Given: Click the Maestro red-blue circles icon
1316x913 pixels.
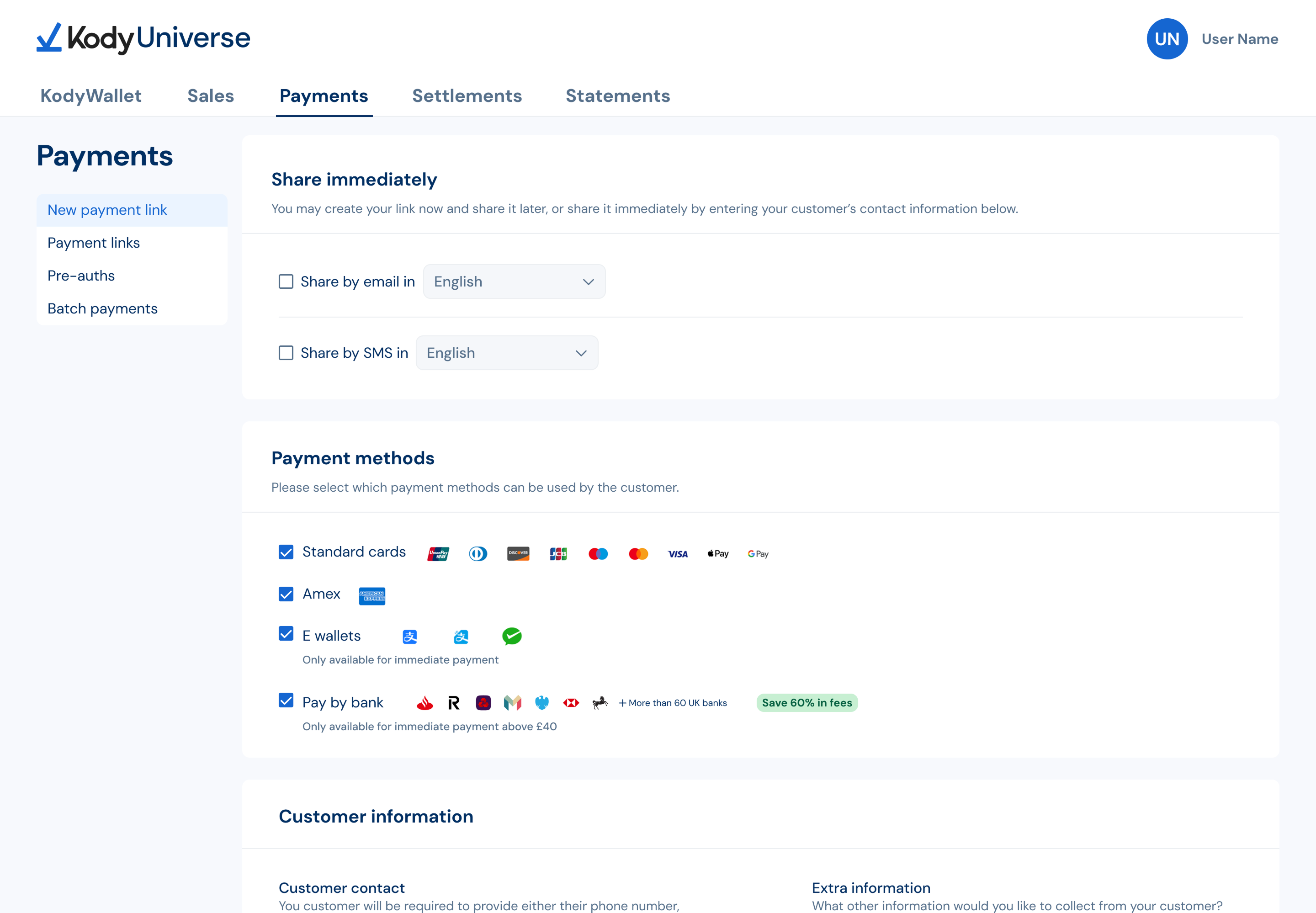Looking at the screenshot, I should [598, 554].
